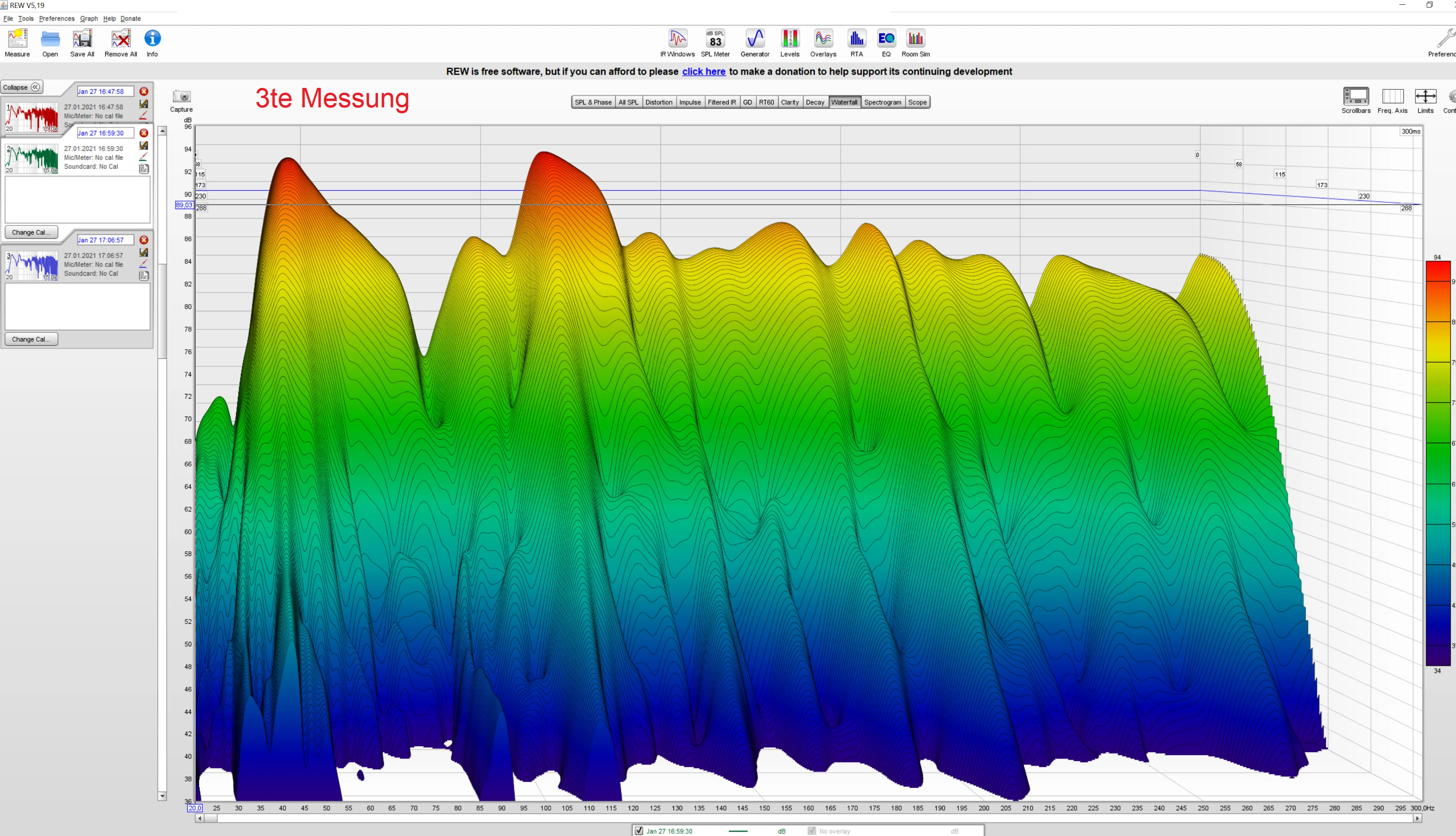Open the RTA window

click(x=857, y=43)
